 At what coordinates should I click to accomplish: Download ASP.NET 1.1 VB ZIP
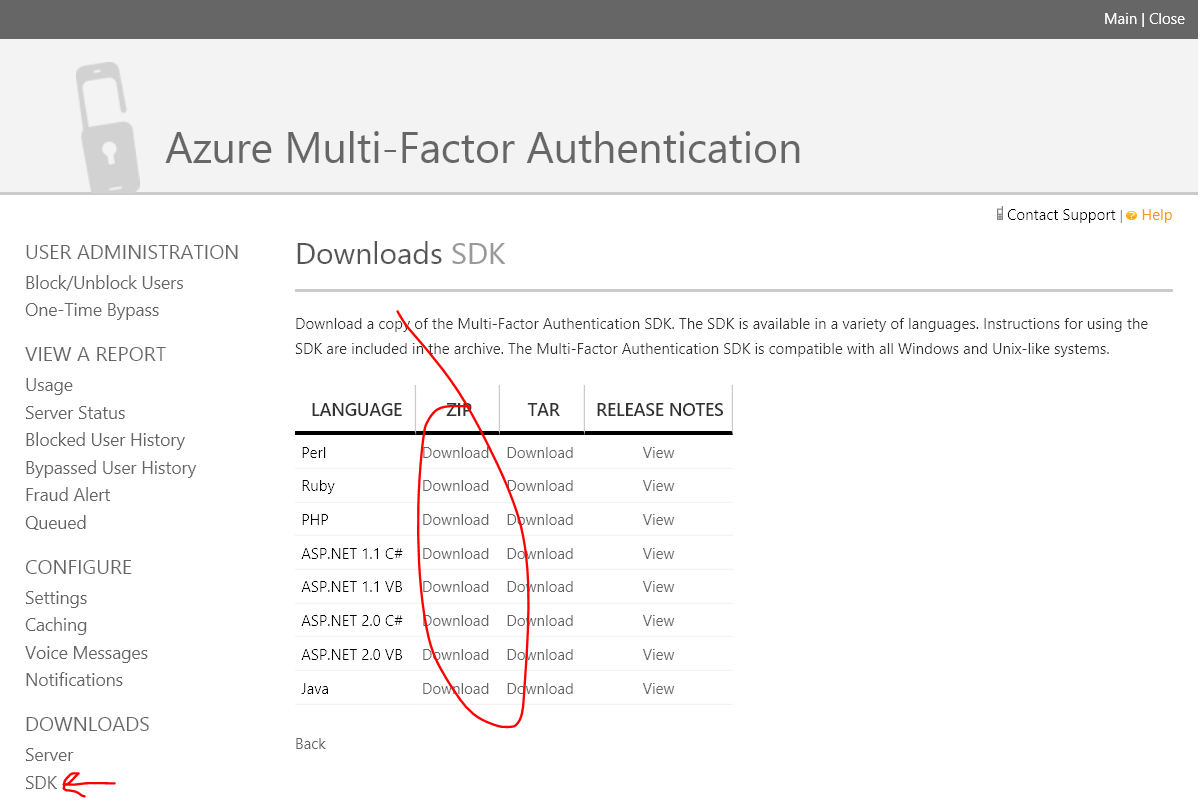[455, 587]
